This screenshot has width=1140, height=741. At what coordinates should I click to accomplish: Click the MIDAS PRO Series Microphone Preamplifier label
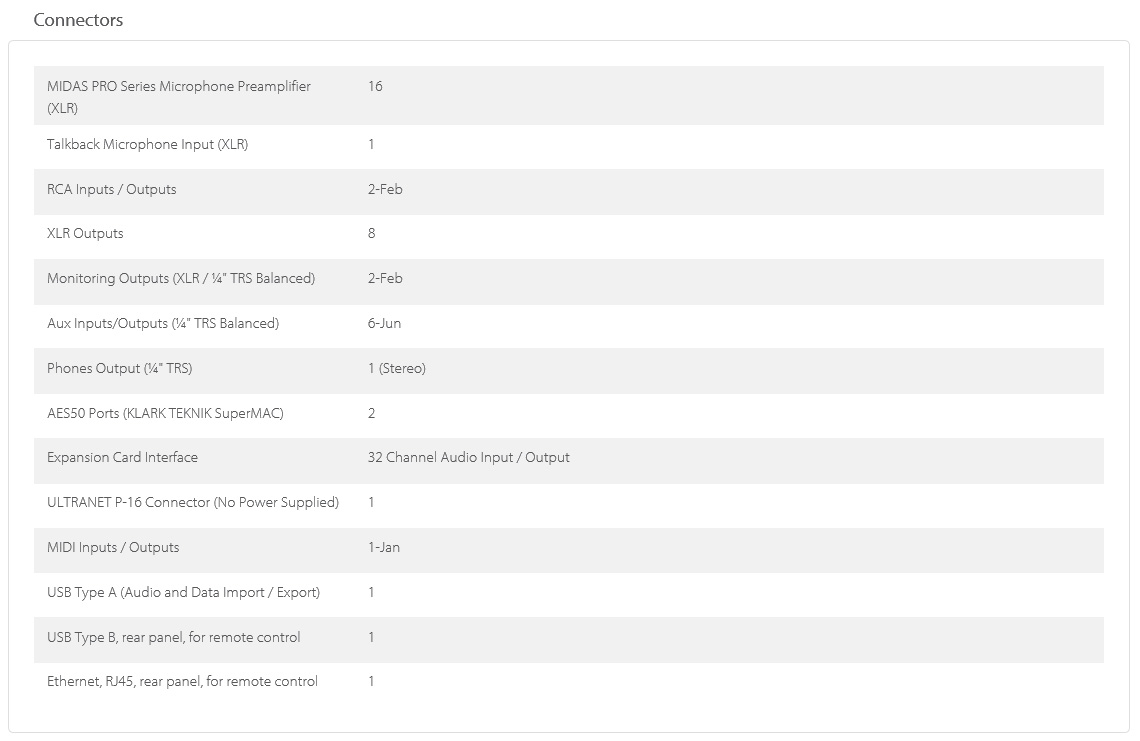point(178,87)
